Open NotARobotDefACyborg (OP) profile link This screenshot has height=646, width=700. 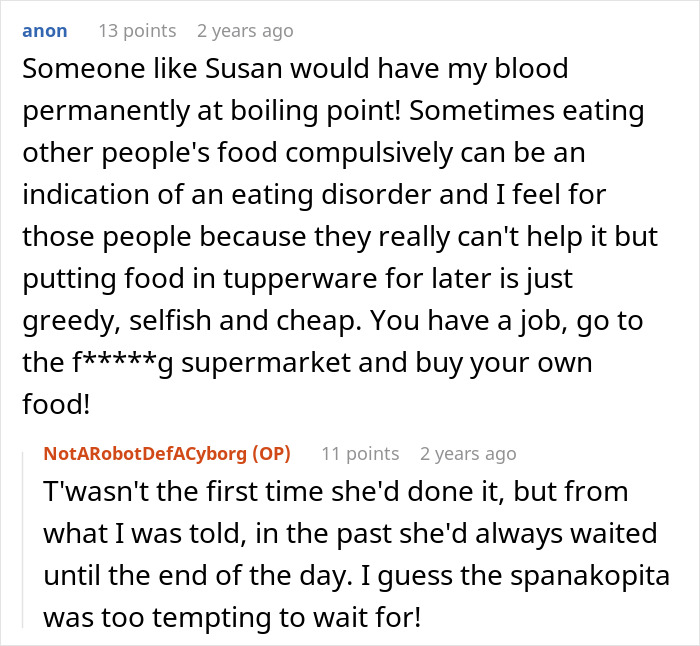[167, 453]
